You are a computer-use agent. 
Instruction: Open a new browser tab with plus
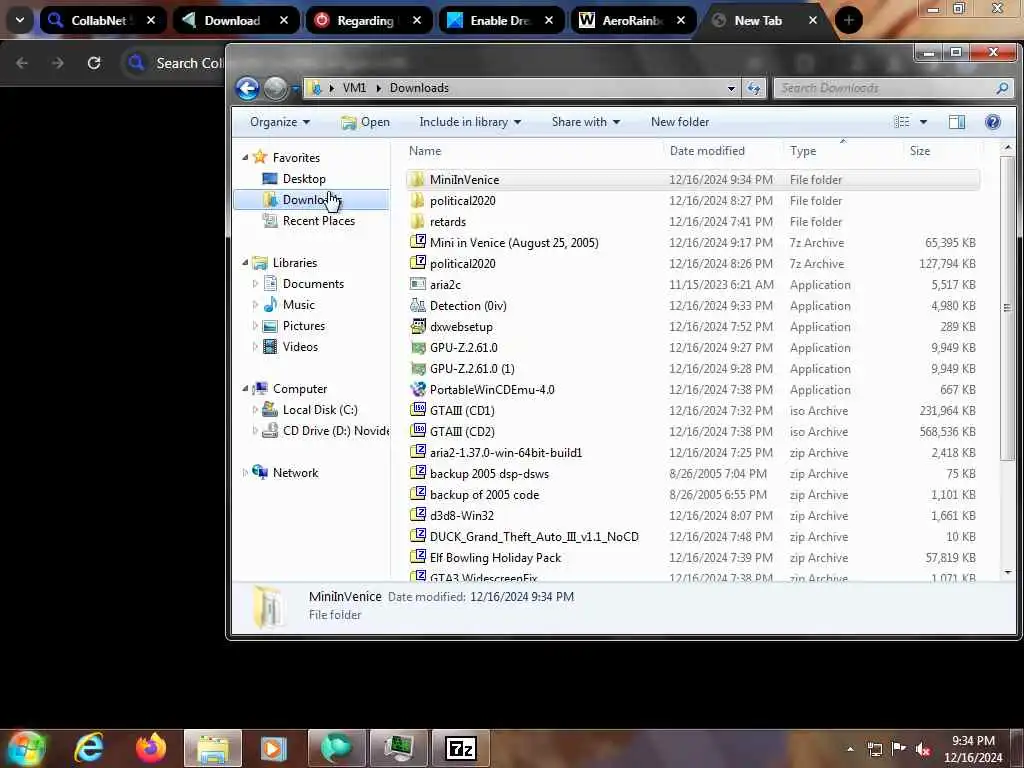pyautogui.click(x=848, y=20)
